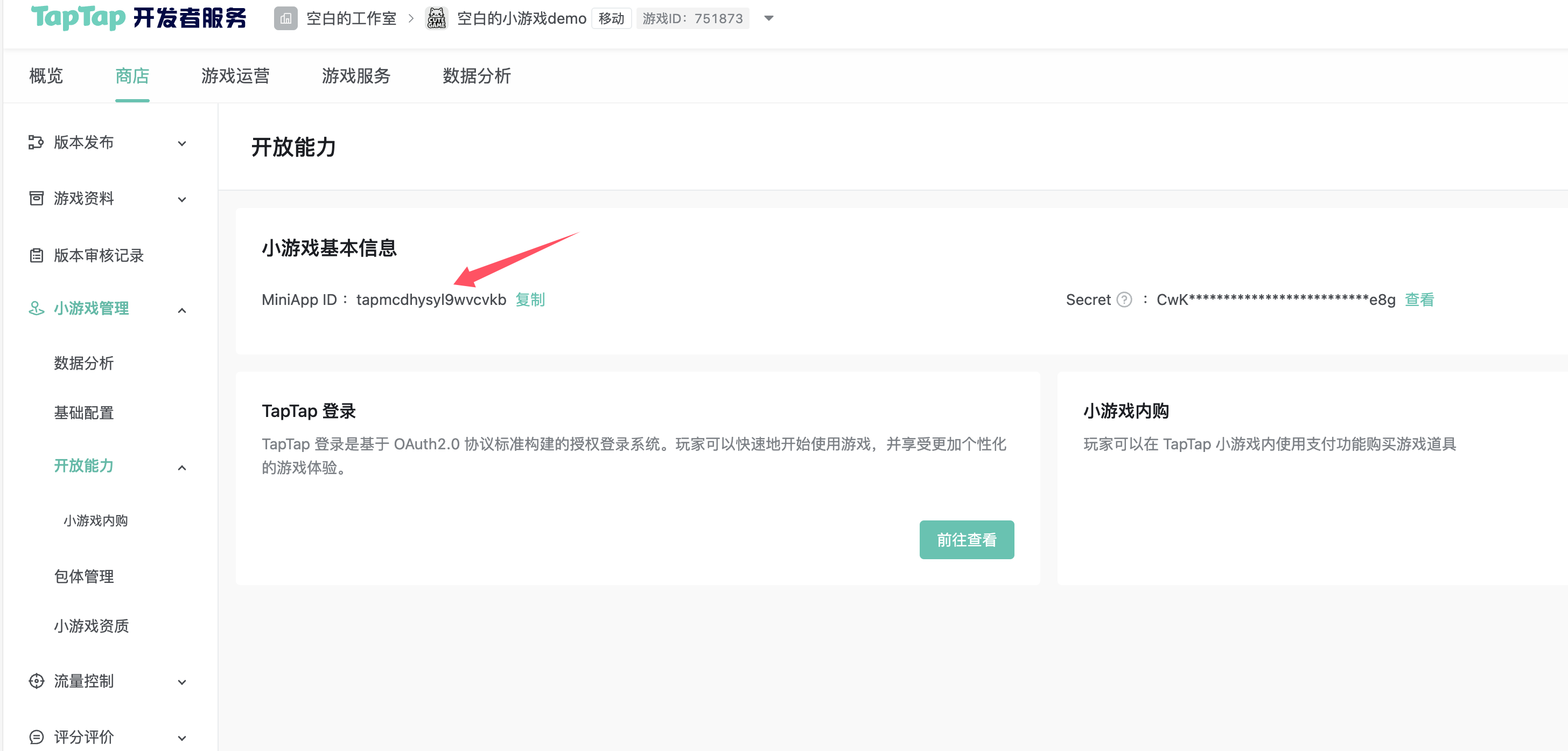Click the TapTap 登录 card title
This screenshot has height=751, width=1568.
pos(309,411)
